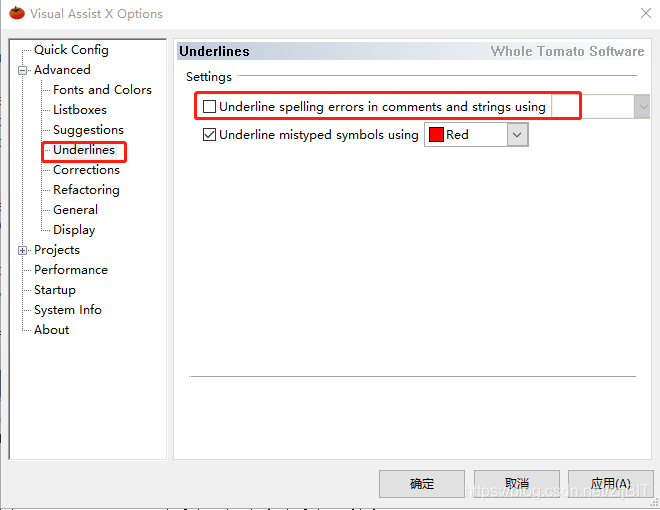Open the Performance page
660x510 pixels.
(71, 270)
